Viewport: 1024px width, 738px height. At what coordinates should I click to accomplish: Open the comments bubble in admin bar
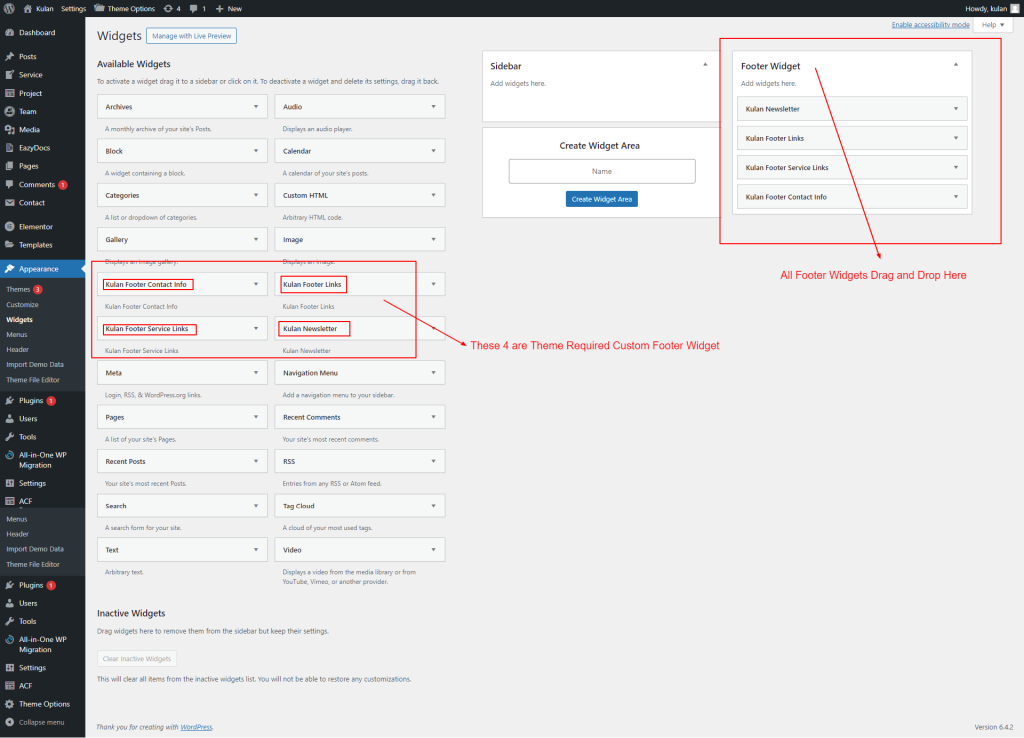pos(197,8)
